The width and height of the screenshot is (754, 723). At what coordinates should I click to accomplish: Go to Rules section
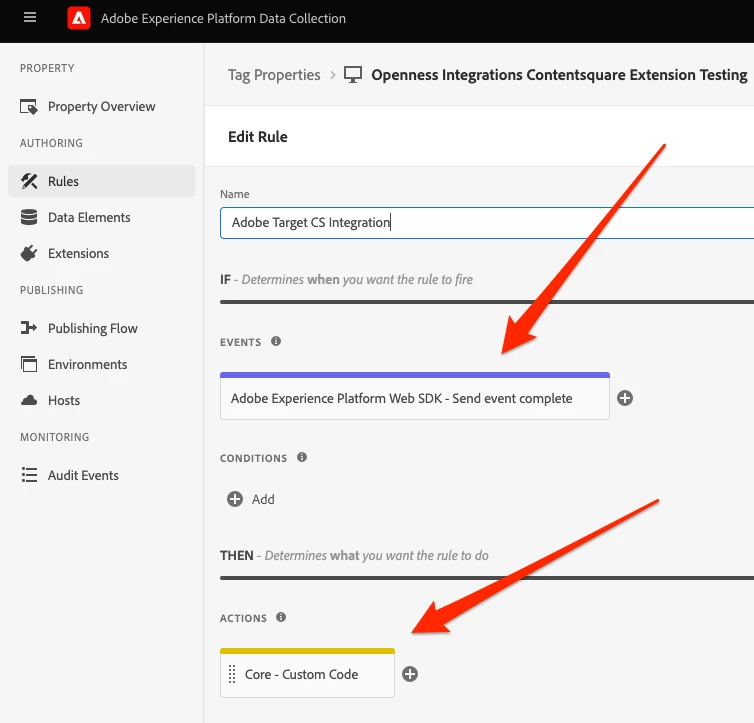101,181
